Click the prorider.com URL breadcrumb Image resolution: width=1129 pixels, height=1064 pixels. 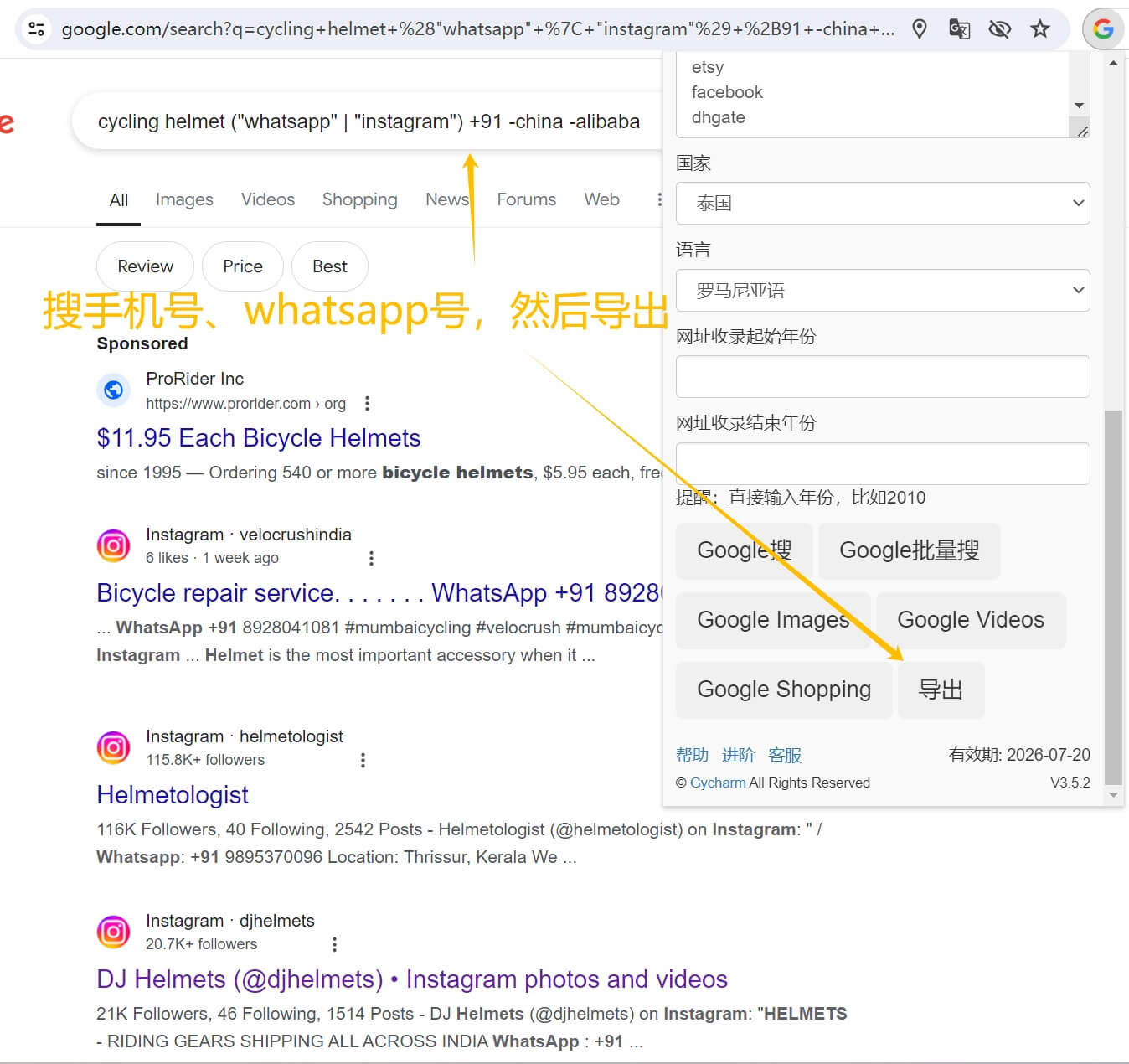(x=245, y=404)
